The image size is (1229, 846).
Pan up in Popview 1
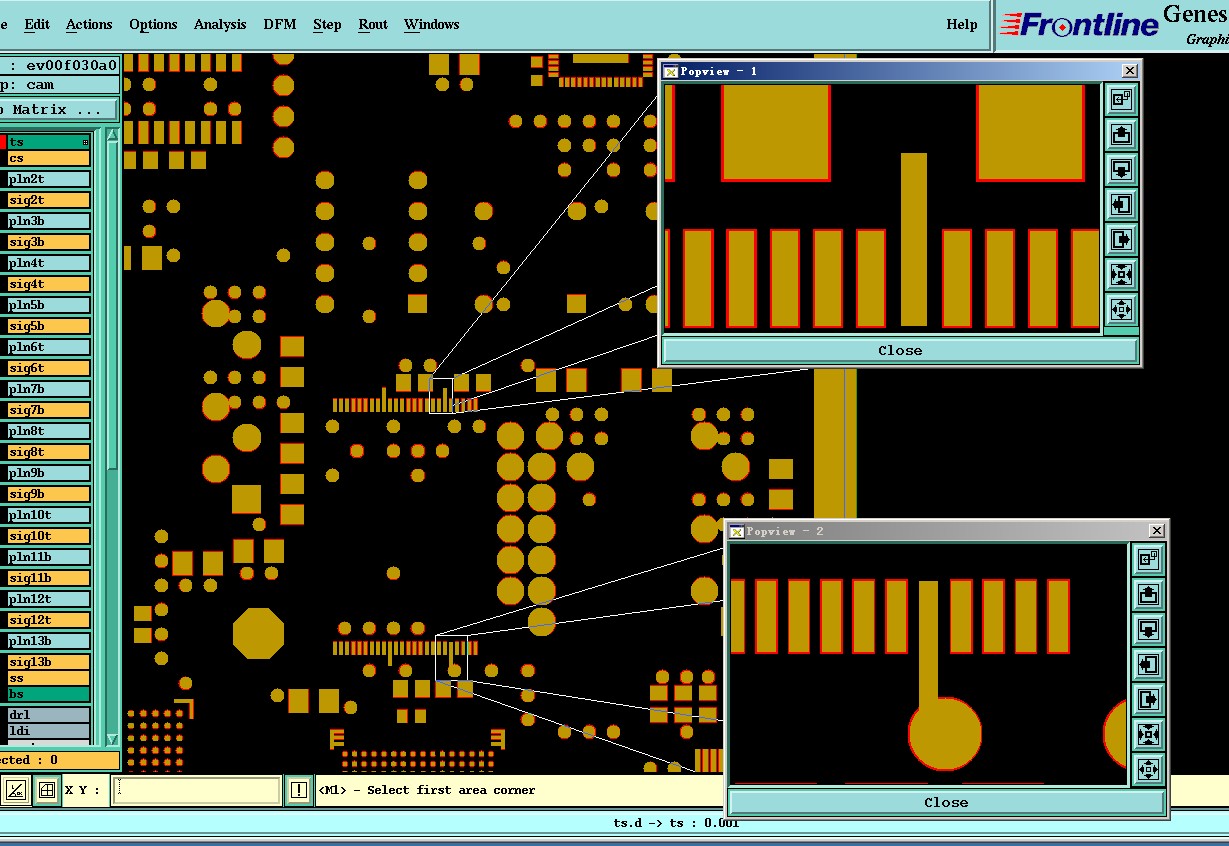[x=1121, y=133]
